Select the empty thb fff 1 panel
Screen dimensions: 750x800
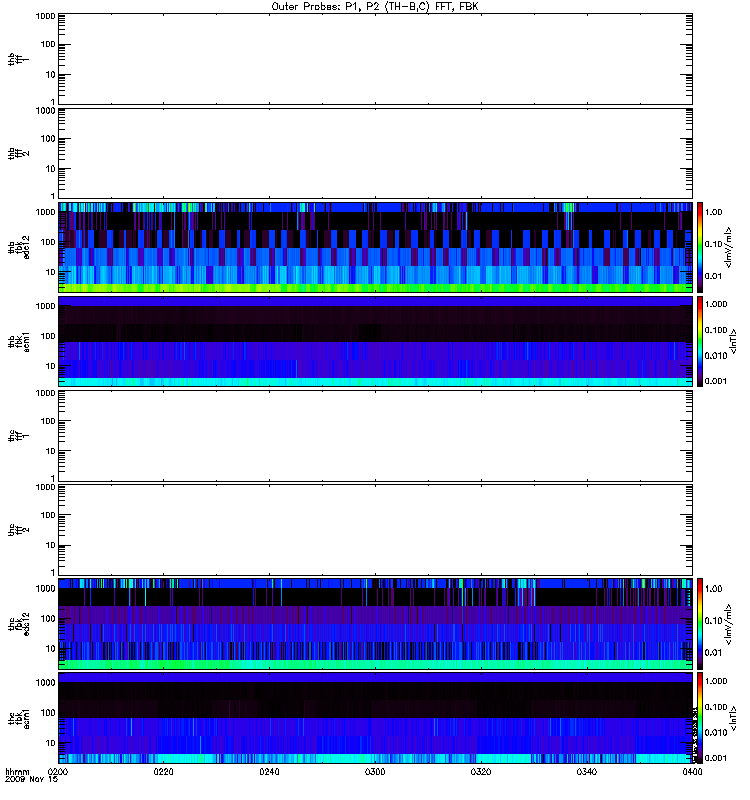(x=375, y=59)
